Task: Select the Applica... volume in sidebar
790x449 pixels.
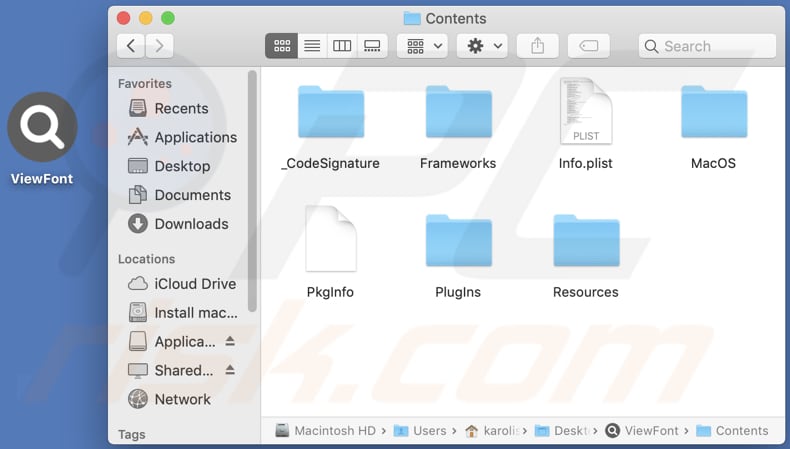Action: pyautogui.click(x=172, y=341)
